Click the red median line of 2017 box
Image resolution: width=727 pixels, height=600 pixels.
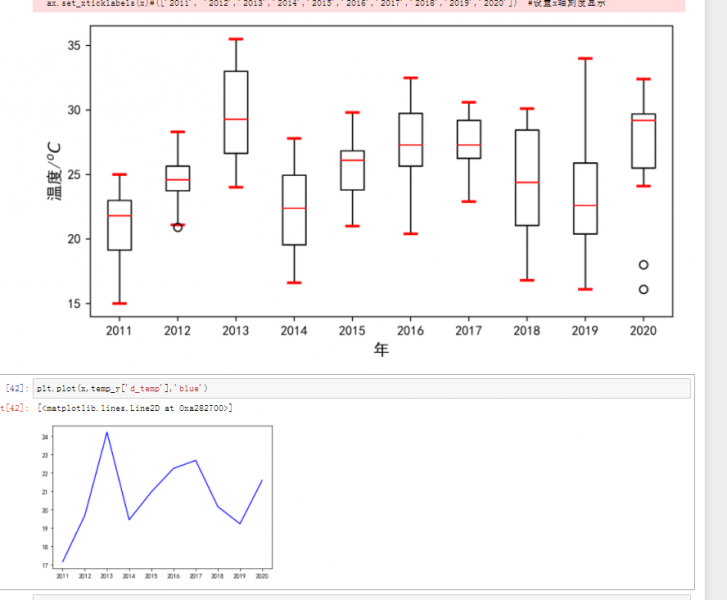coord(468,145)
